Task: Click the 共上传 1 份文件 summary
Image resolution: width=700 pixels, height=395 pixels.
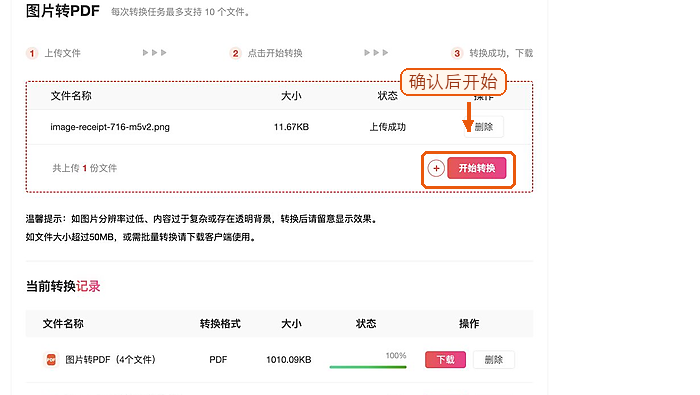Action: 85,168
